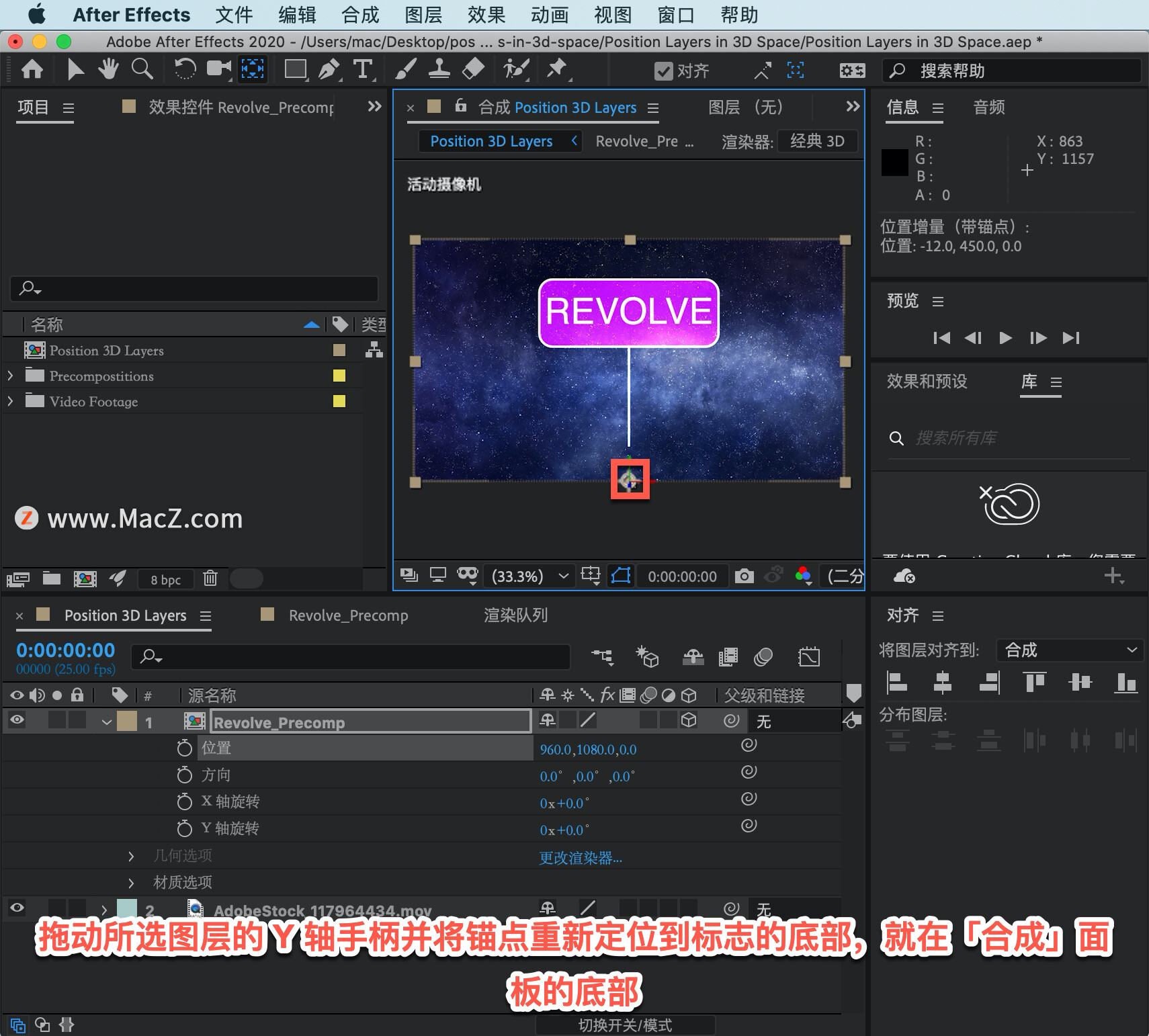Click the tan label swatch of layer 1
1149x1036 pixels.
(x=127, y=721)
